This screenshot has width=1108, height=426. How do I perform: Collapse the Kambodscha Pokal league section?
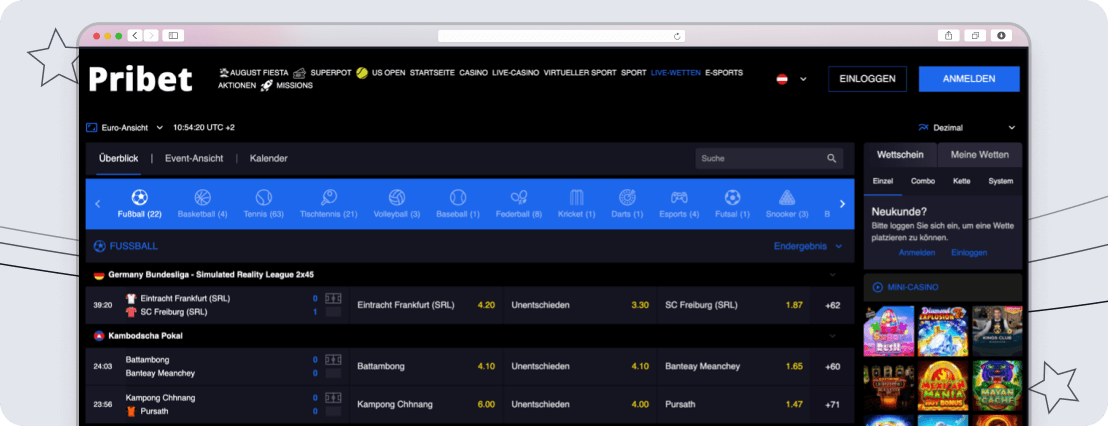tap(832, 336)
